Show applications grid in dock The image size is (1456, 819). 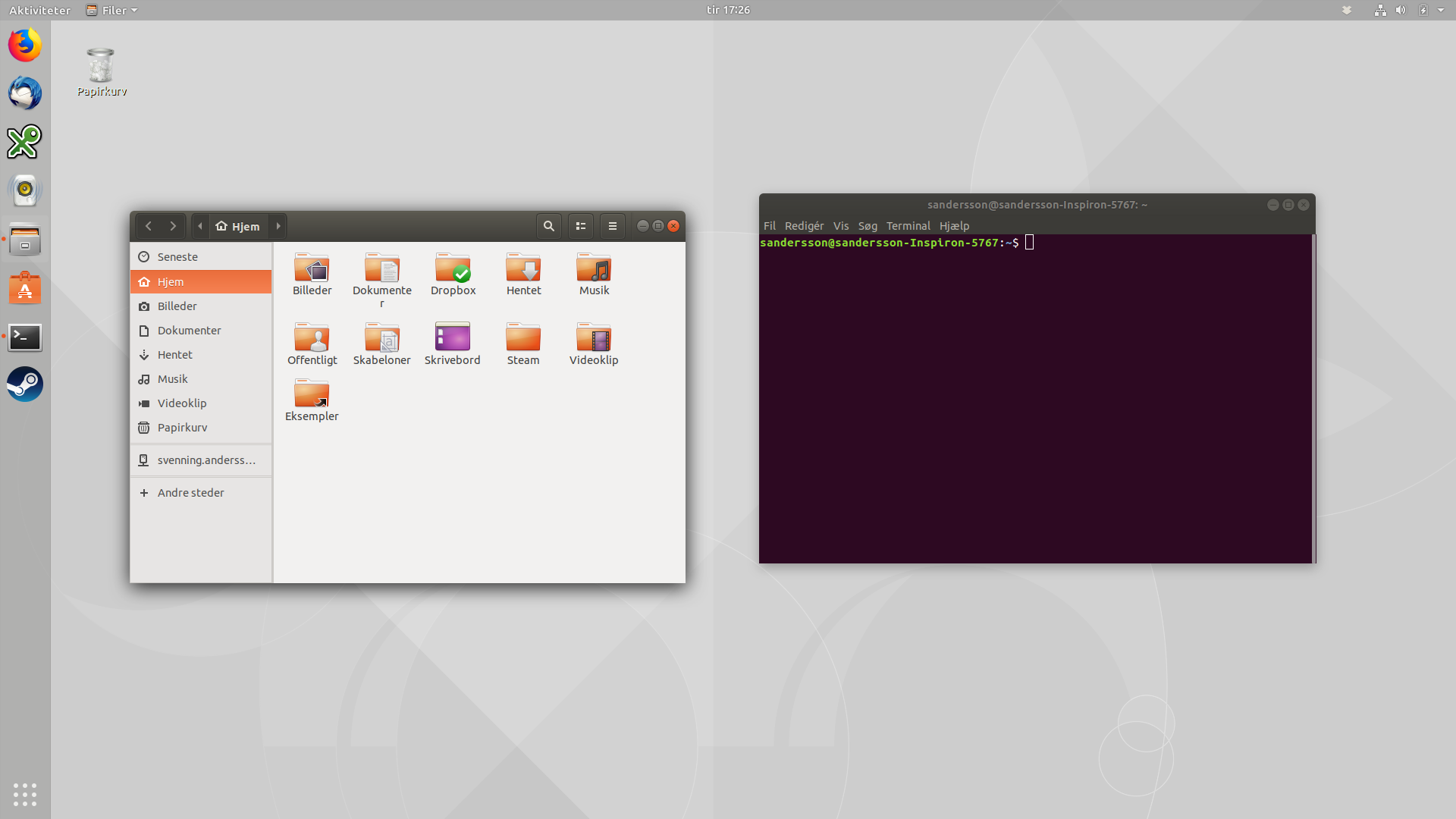click(25, 794)
